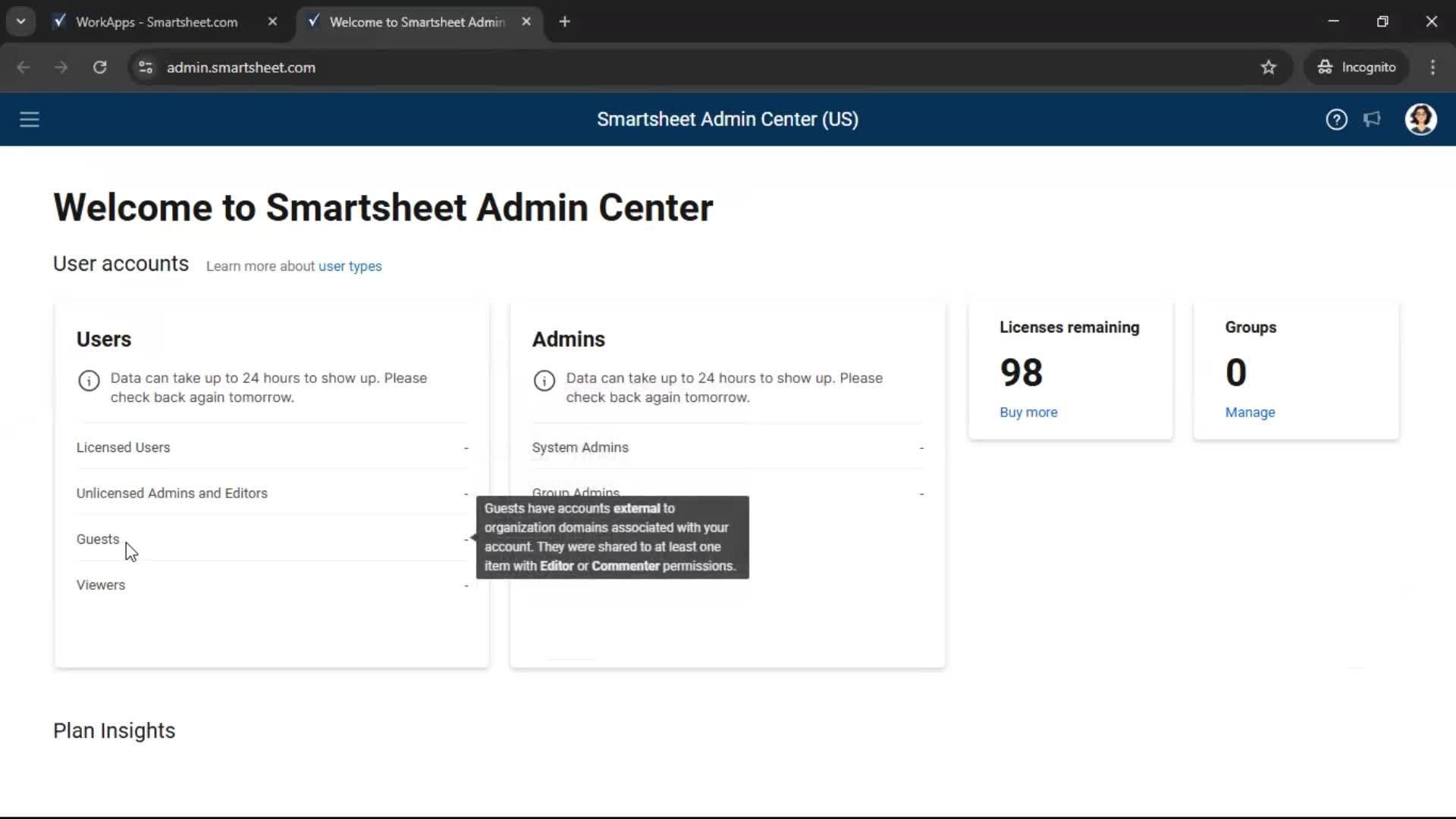Switch to the WorkApps - Smartsheet.com tab
Screen dimensions: 1456x819
pyautogui.click(x=155, y=22)
